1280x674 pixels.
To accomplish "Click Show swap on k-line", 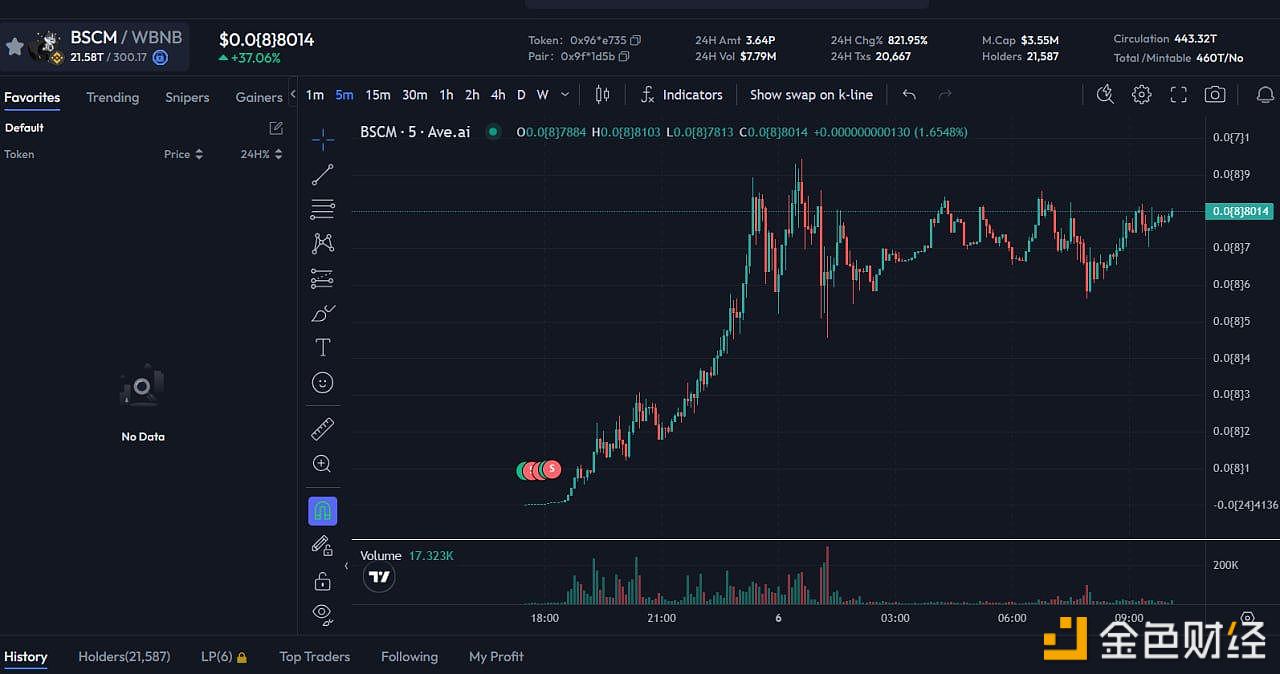I will 811,95.
